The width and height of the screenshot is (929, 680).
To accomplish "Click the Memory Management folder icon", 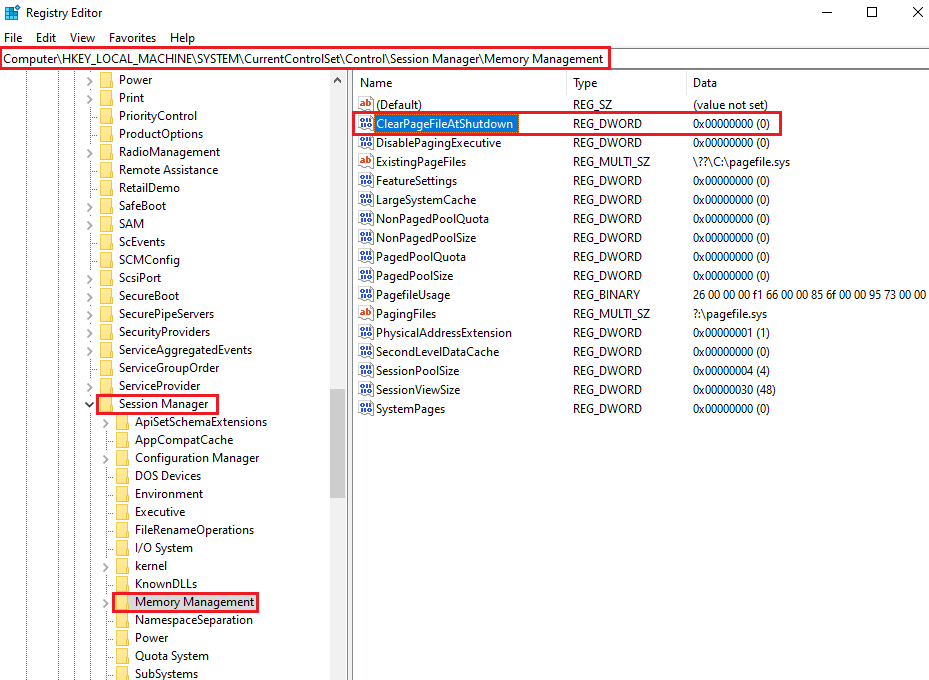I will (122, 602).
